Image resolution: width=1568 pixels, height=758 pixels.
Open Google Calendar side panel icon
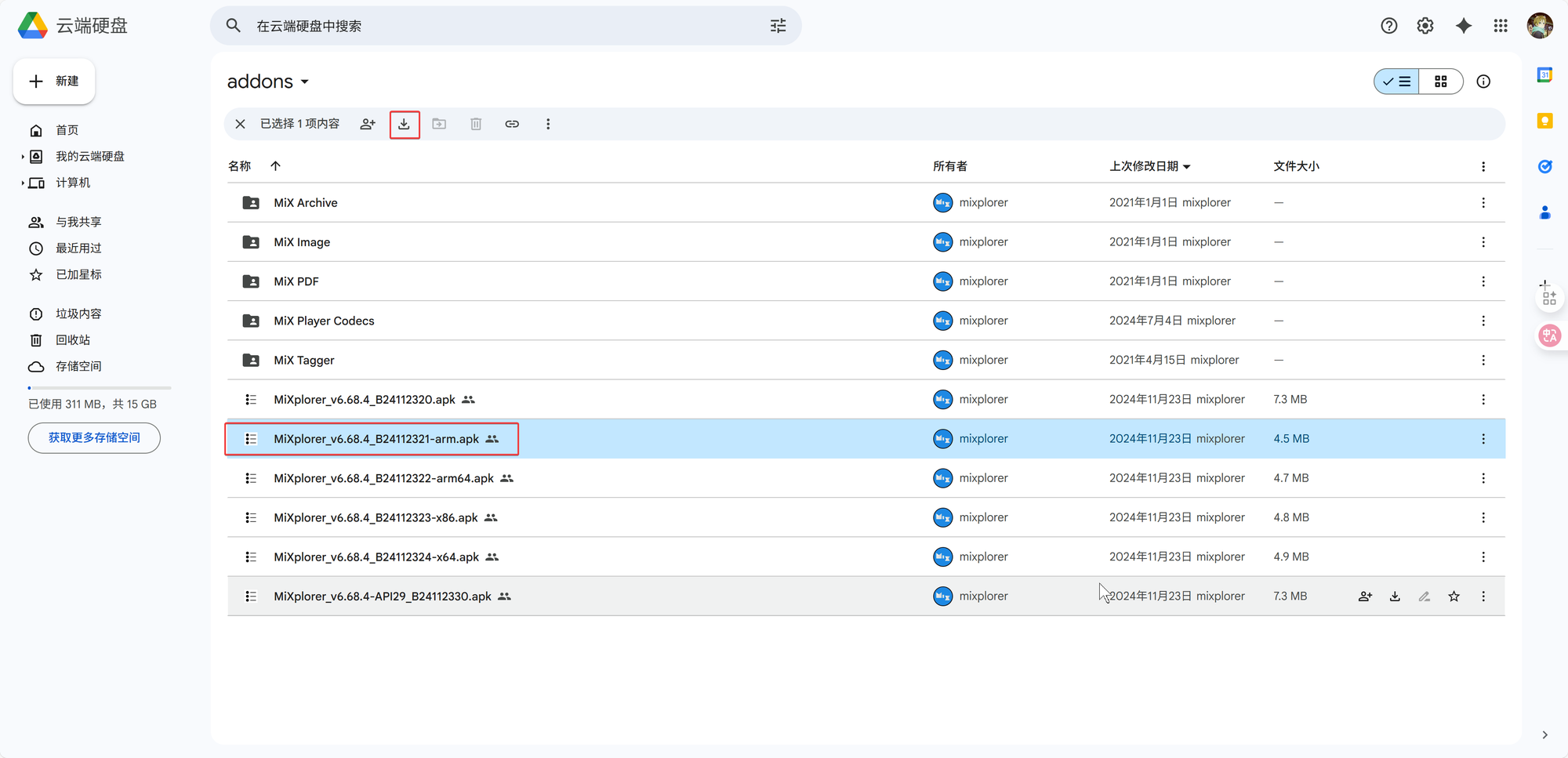(x=1545, y=75)
